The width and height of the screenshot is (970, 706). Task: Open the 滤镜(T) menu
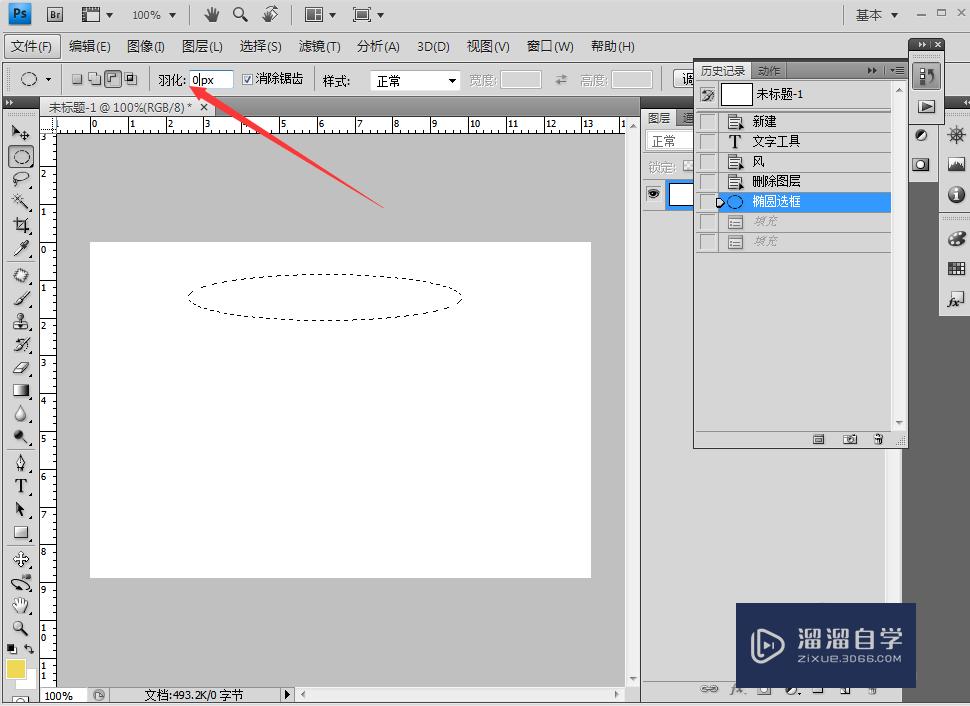click(319, 46)
